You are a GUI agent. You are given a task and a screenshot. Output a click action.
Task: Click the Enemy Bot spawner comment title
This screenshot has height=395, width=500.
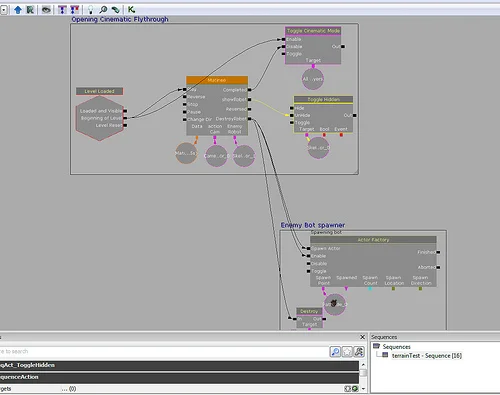tap(313, 225)
